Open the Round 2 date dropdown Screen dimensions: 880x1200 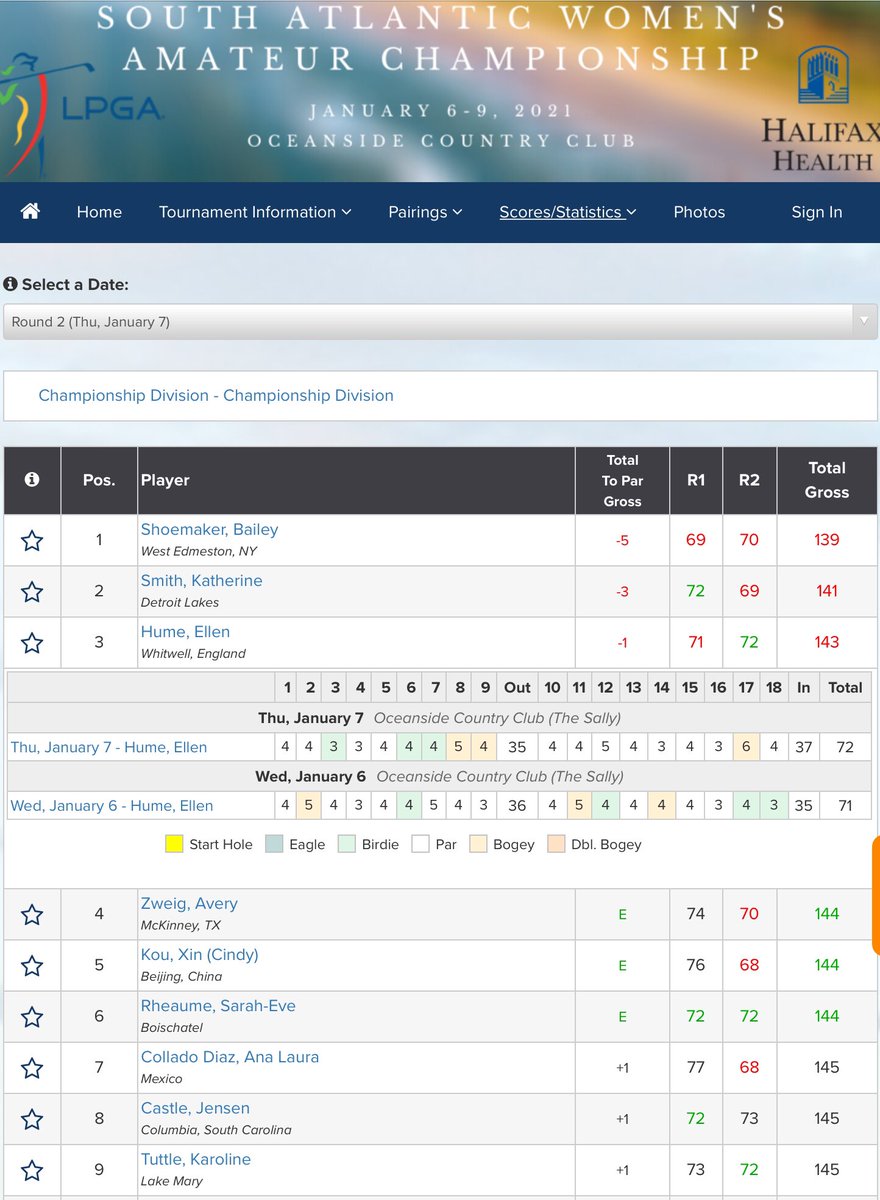pos(440,322)
